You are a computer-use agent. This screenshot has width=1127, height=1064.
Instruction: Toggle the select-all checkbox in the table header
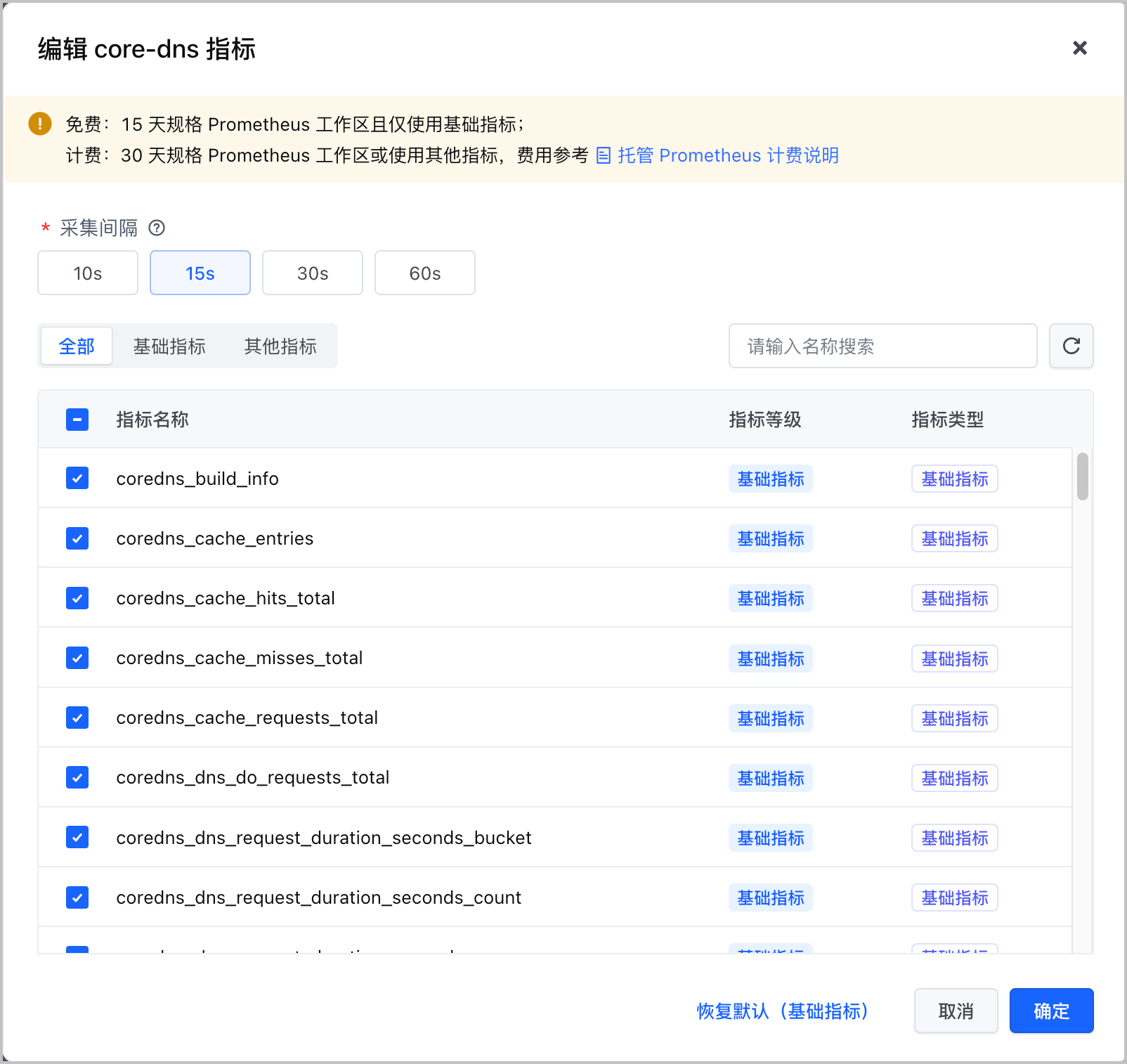click(x=77, y=420)
